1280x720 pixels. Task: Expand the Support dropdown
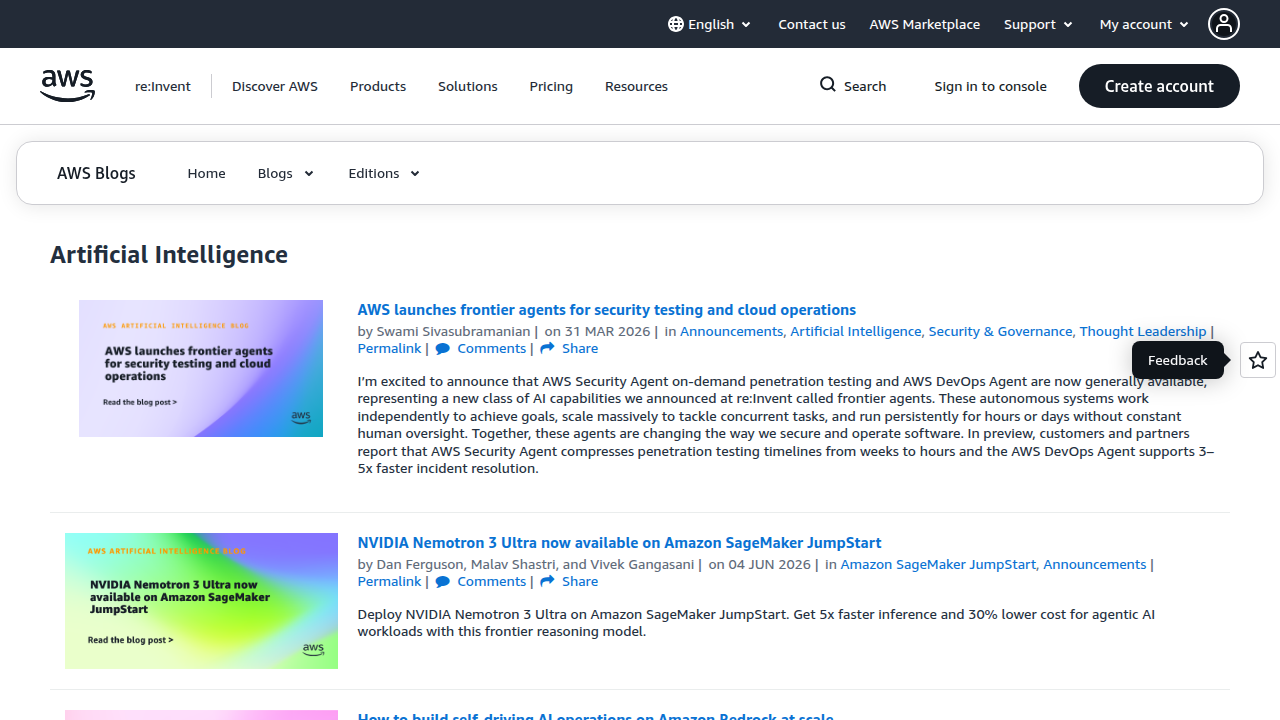click(x=1038, y=24)
